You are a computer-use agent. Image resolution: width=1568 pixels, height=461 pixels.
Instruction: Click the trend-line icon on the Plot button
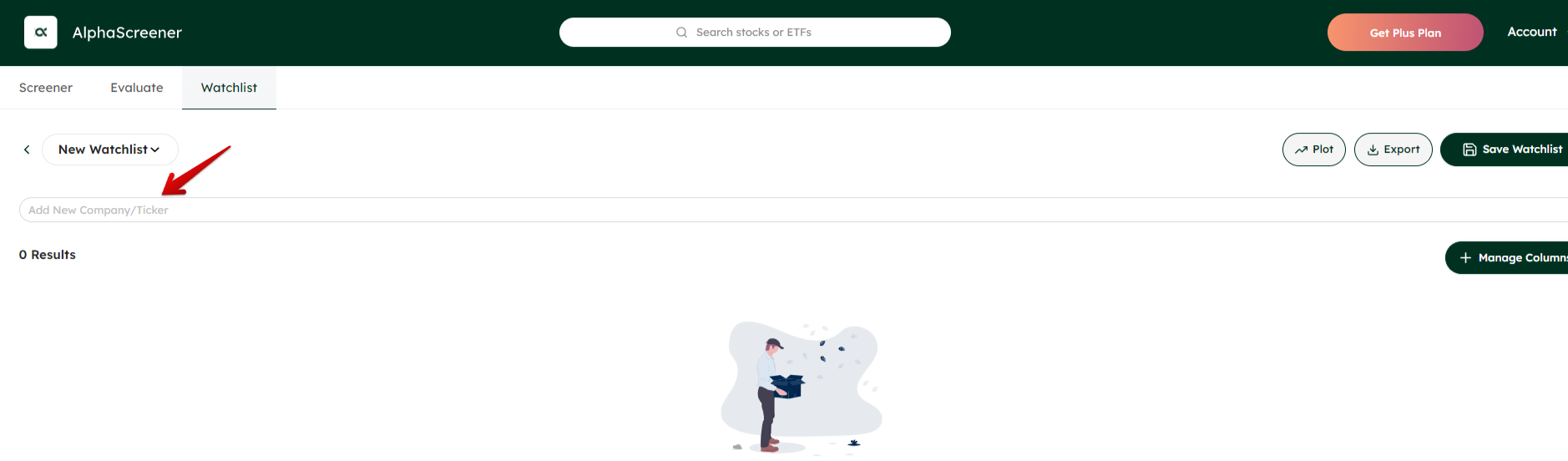(x=1301, y=150)
